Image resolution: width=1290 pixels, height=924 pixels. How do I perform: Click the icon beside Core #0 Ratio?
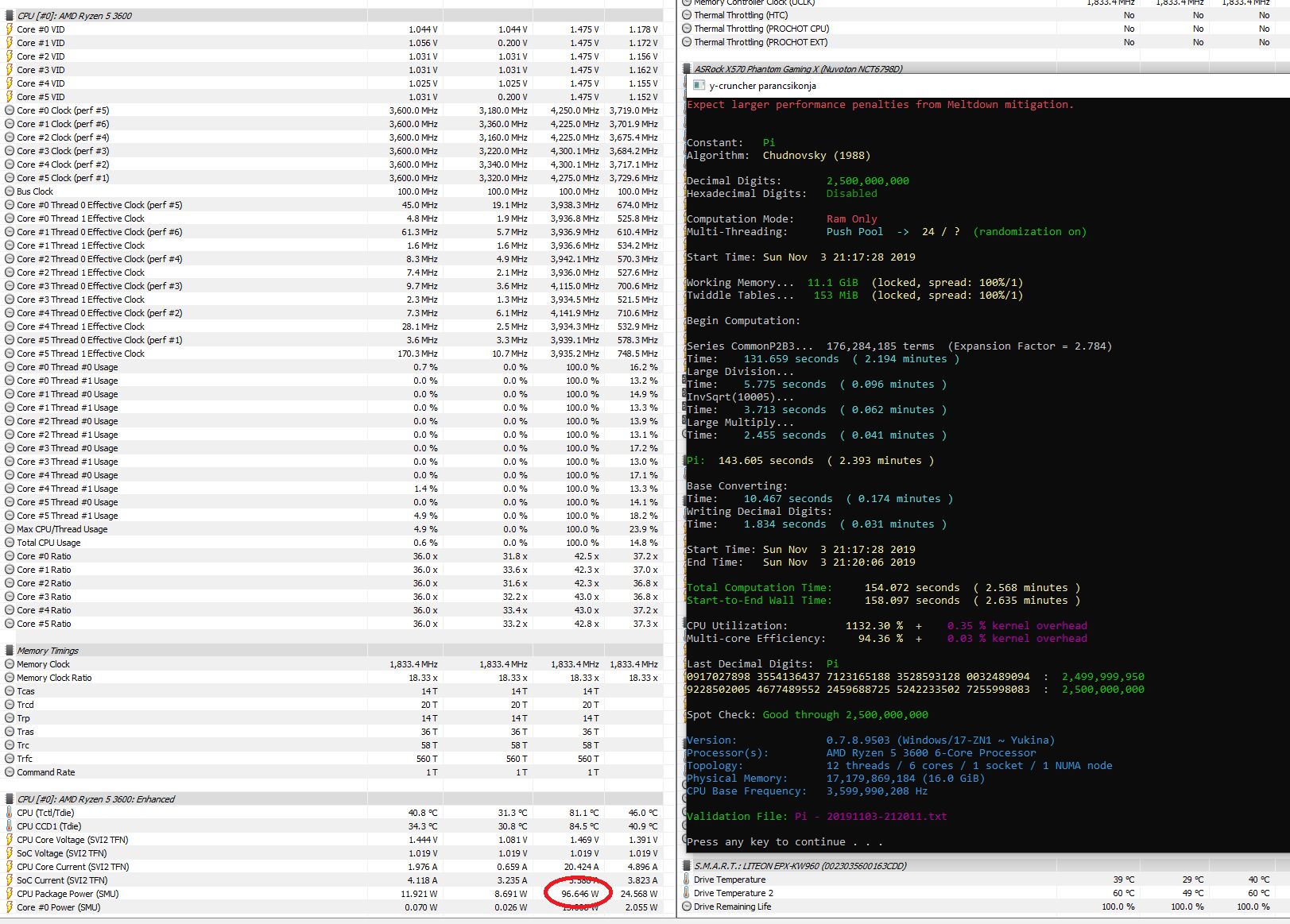tap(10, 556)
